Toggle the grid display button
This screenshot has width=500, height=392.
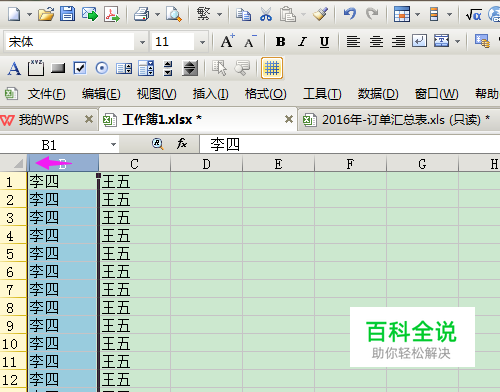pos(272,68)
